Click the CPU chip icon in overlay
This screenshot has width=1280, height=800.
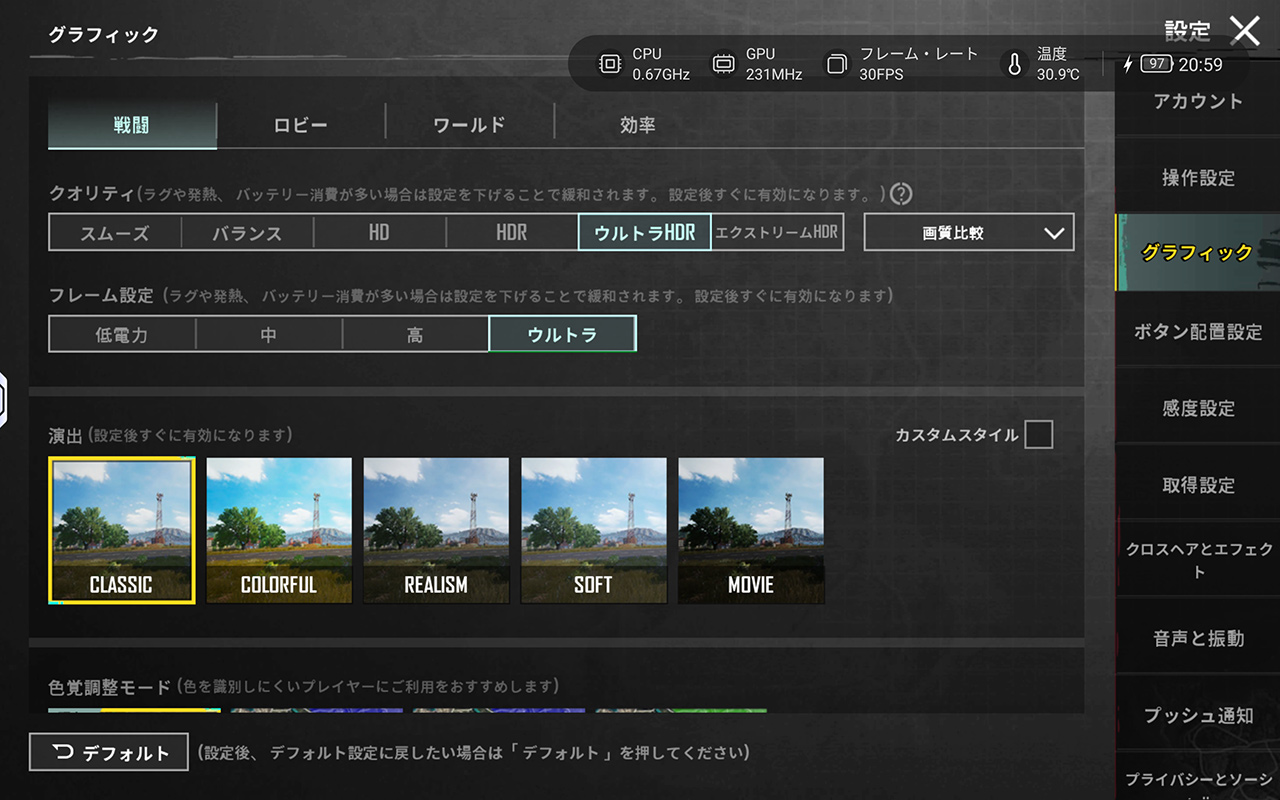coord(609,64)
